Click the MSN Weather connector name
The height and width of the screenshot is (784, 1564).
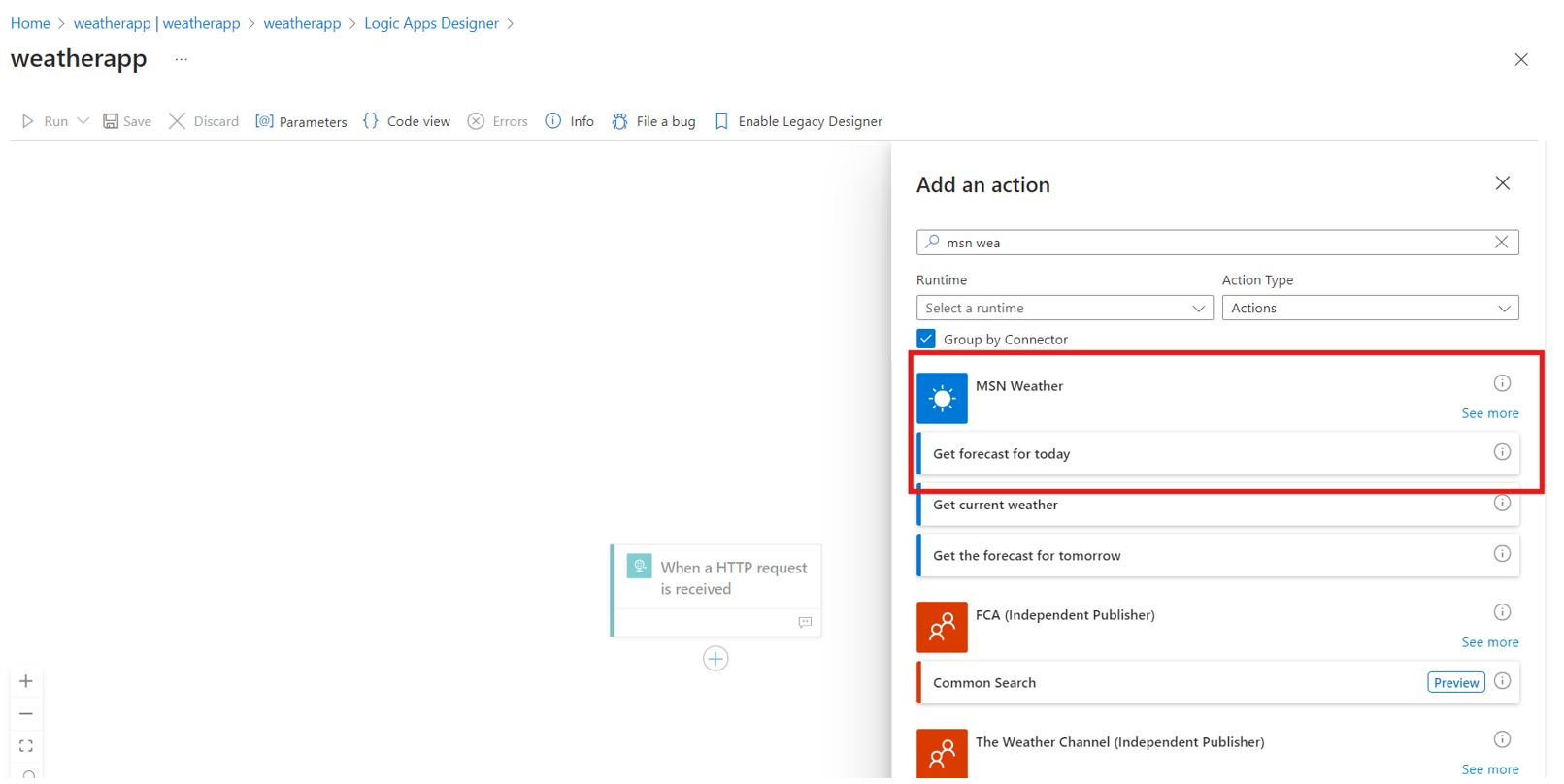(1019, 386)
